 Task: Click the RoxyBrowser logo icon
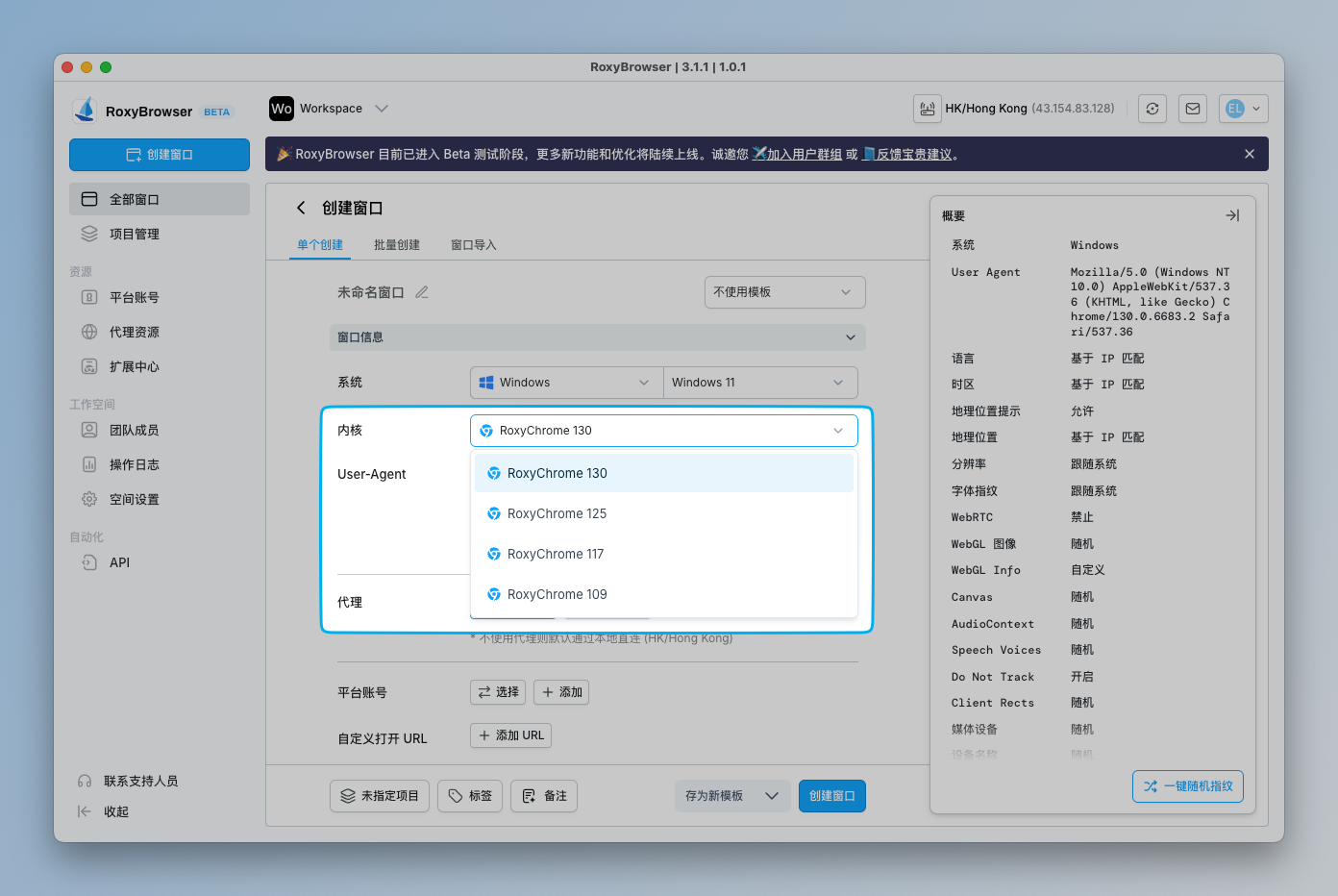coord(85,111)
